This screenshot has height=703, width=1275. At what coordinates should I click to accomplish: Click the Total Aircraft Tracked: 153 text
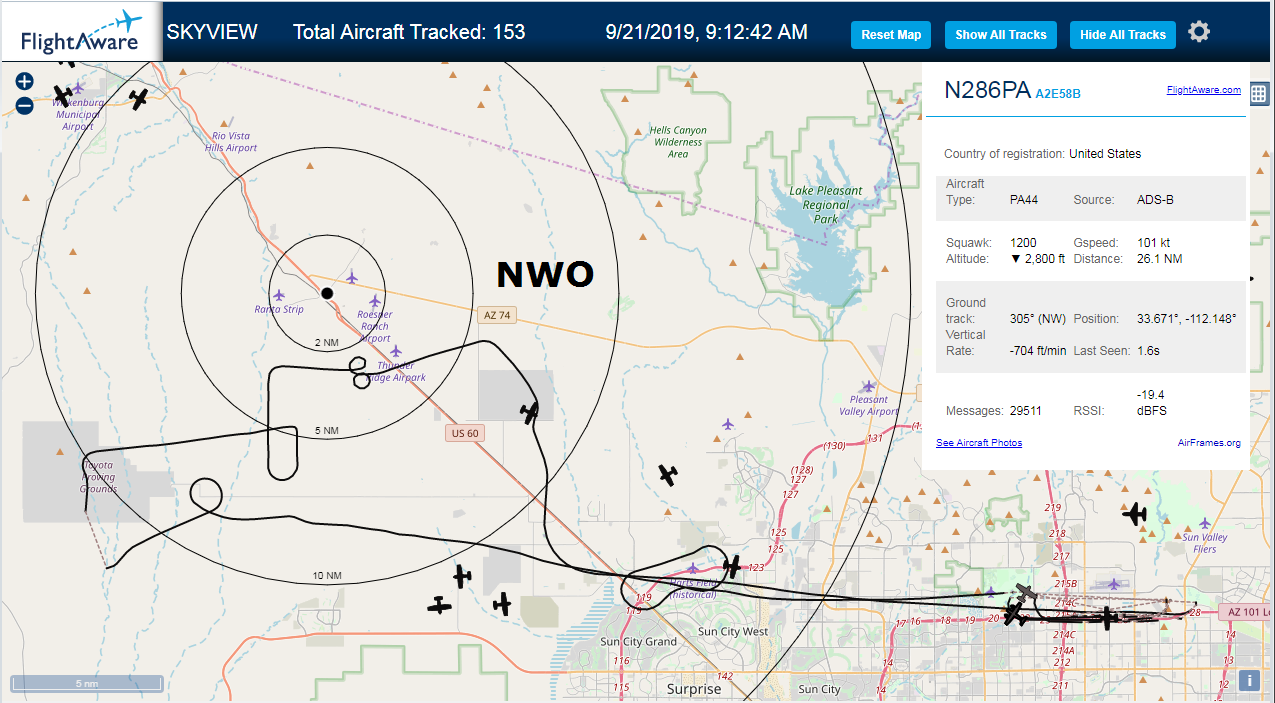click(x=409, y=32)
